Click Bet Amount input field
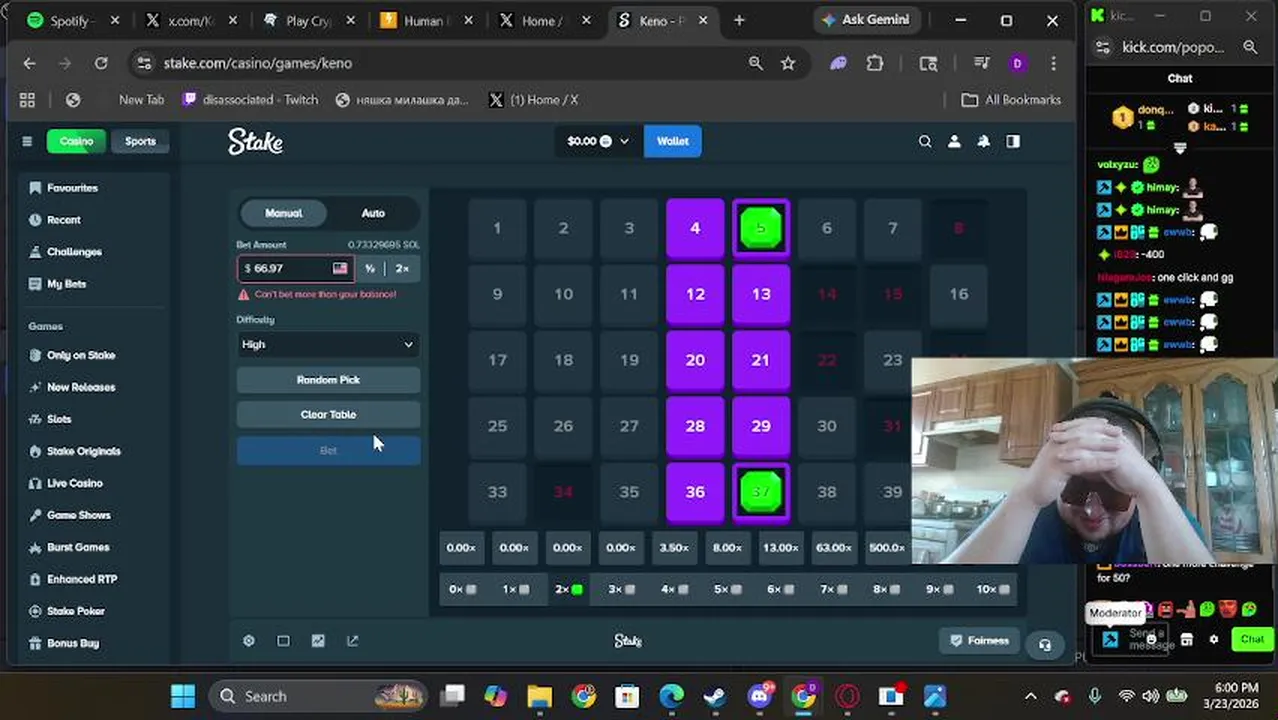This screenshot has width=1278, height=720. point(296,268)
